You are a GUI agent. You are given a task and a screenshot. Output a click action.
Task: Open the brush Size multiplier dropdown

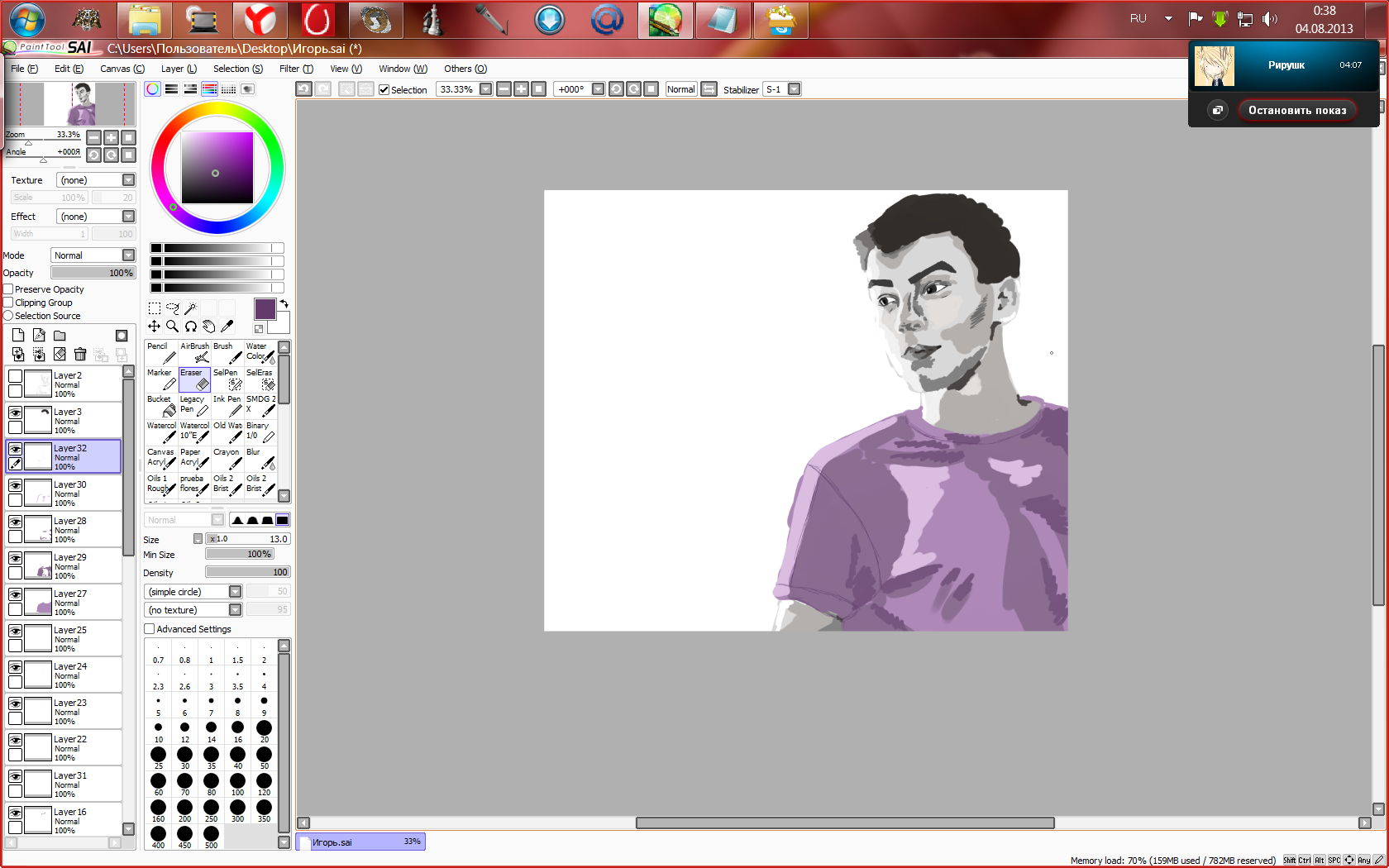click(x=198, y=539)
